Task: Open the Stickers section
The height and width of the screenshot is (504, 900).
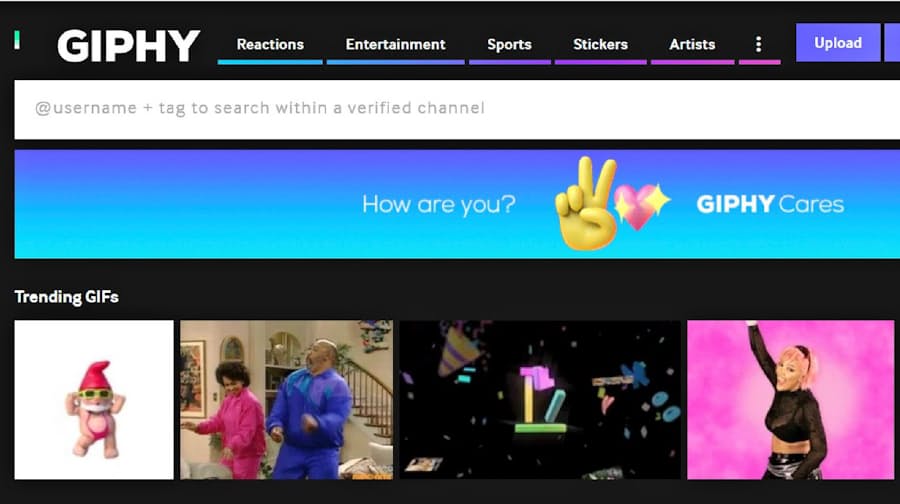Action: [600, 44]
